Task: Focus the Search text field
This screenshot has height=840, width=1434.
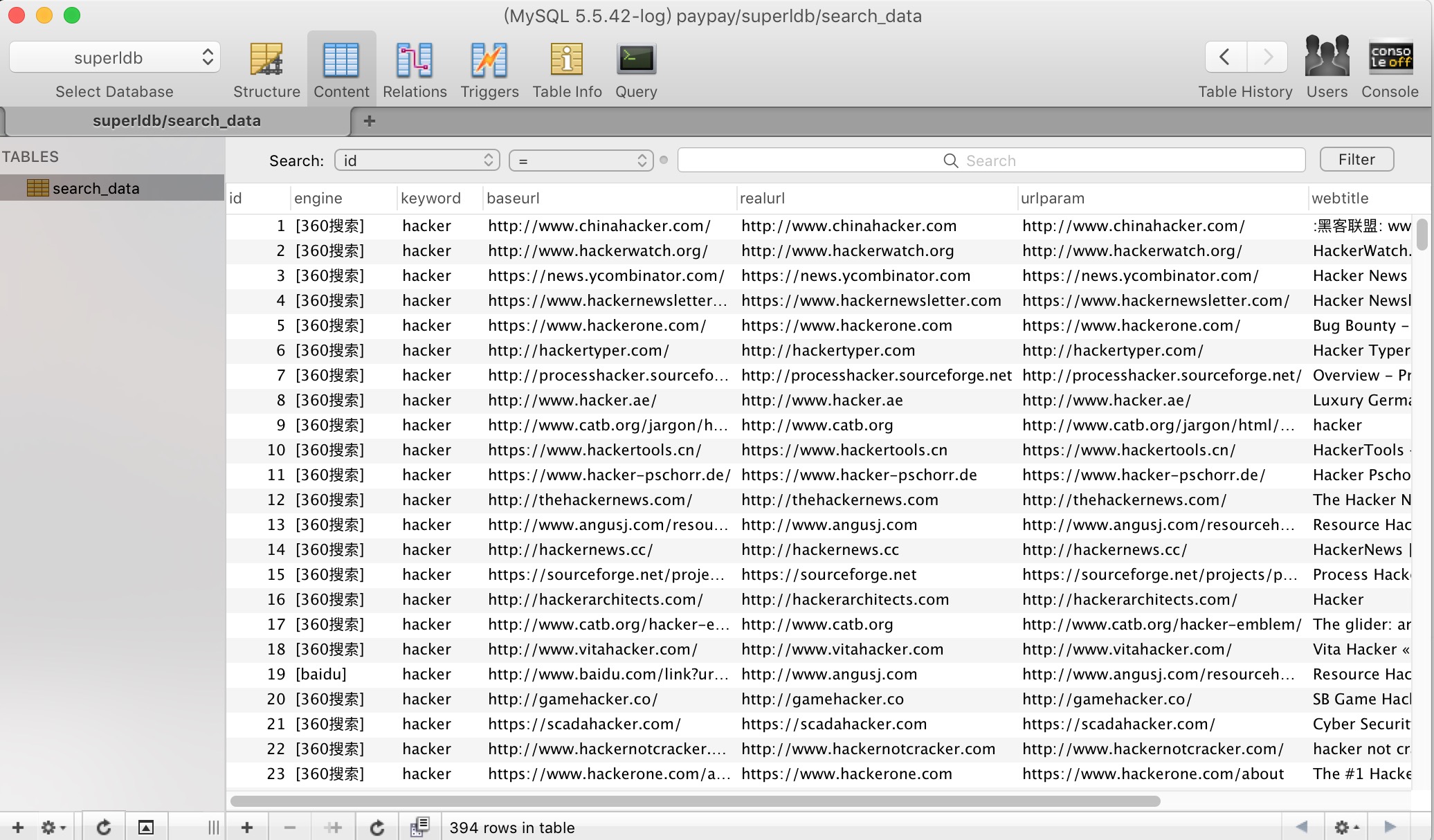Action: pyautogui.click(x=991, y=161)
